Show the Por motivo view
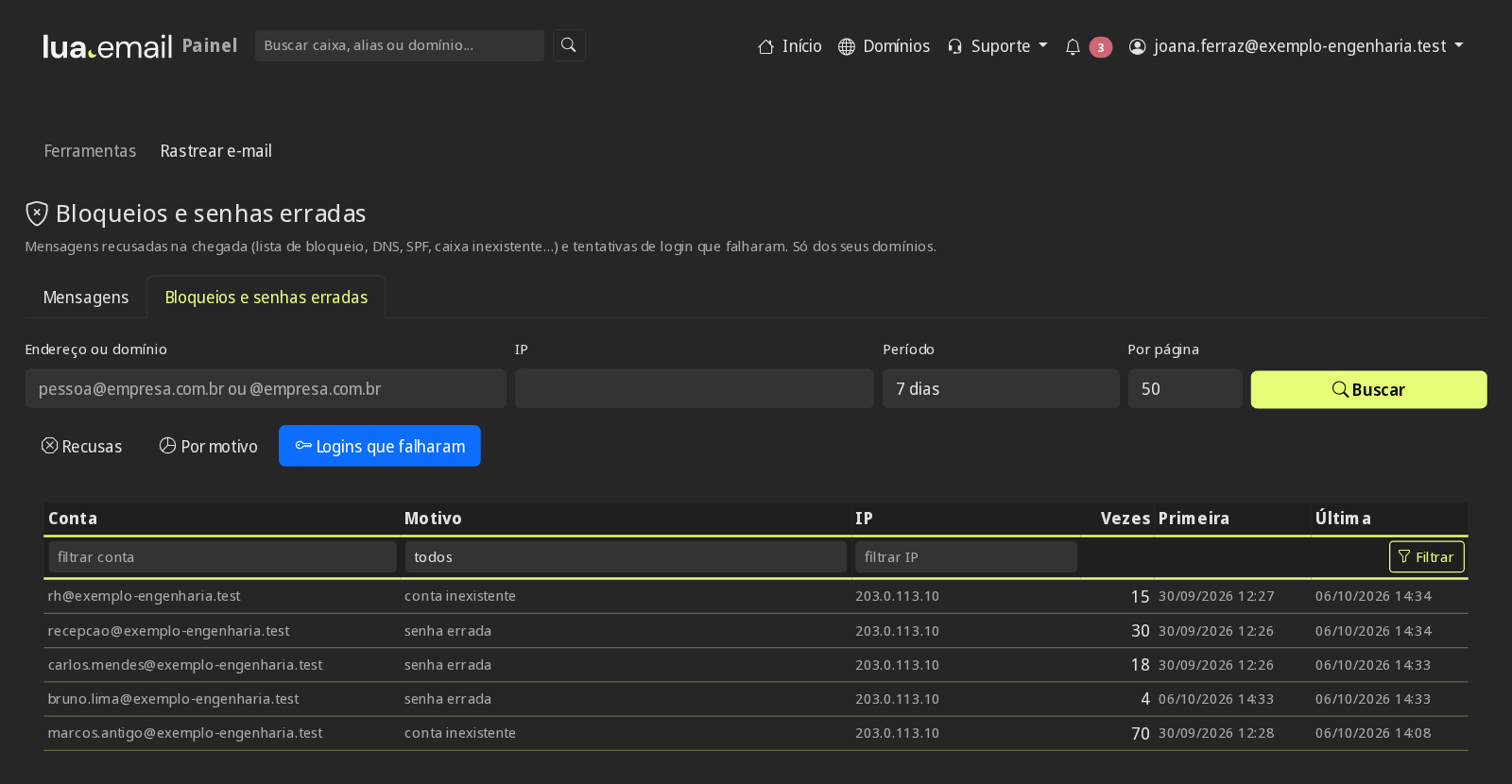Image resolution: width=1512 pixels, height=784 pixels. pos(208,446)
